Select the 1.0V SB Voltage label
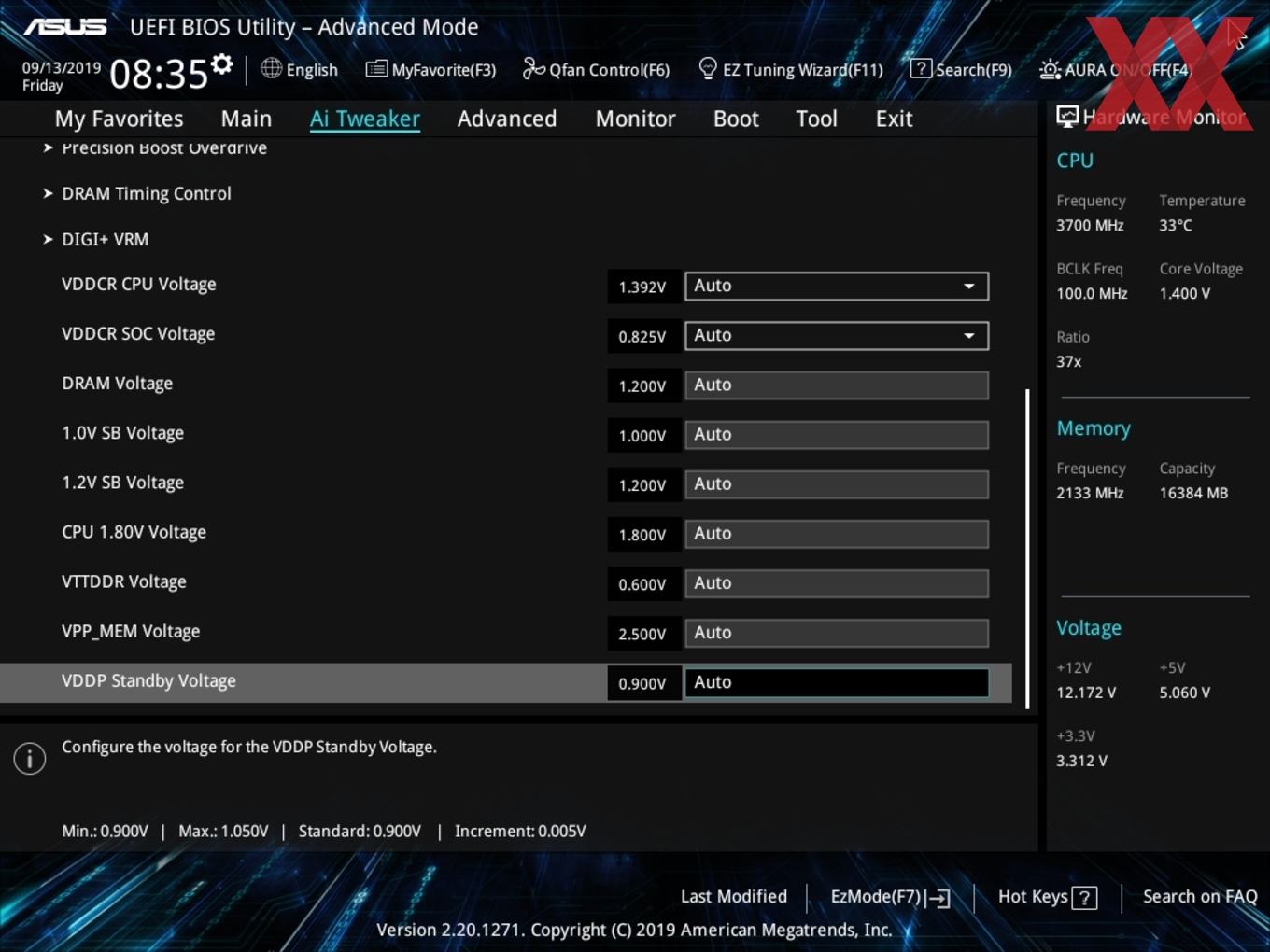Viewport: 1270px width, 952px height. click(x=122, y=432)
